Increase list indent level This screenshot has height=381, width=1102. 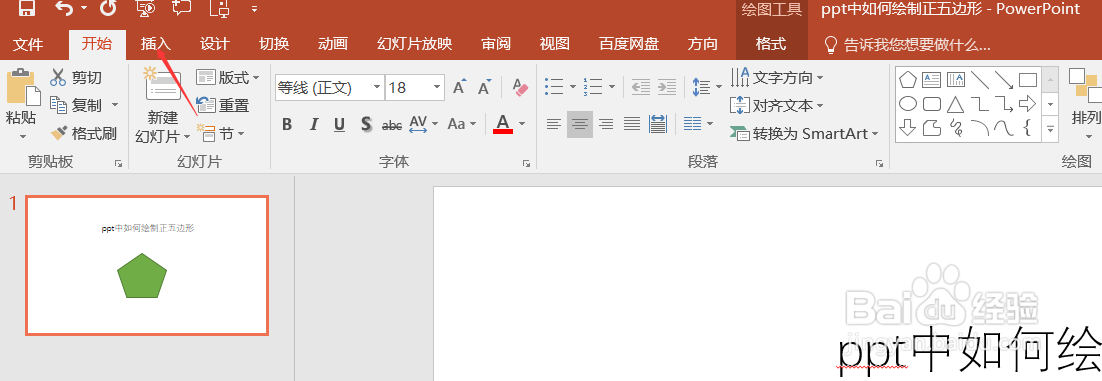coord(666,87)
